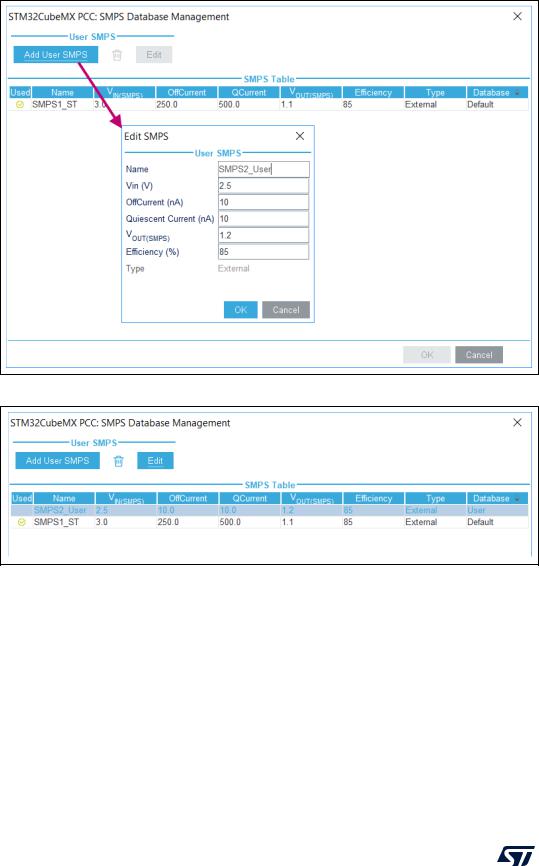Click the OffCurrent column header in lower table
The image size is (539, 866).
pos(188,498)
